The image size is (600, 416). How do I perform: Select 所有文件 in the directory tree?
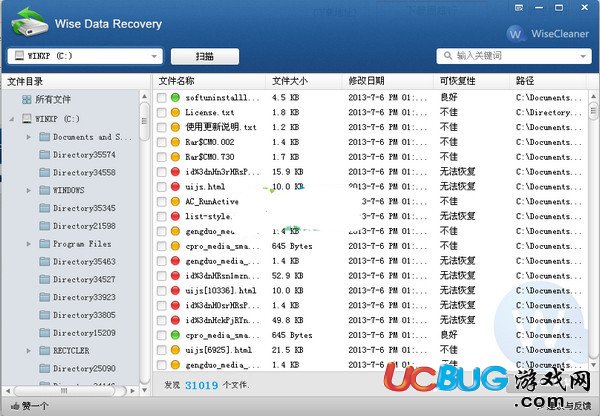(x=53, y=100)
